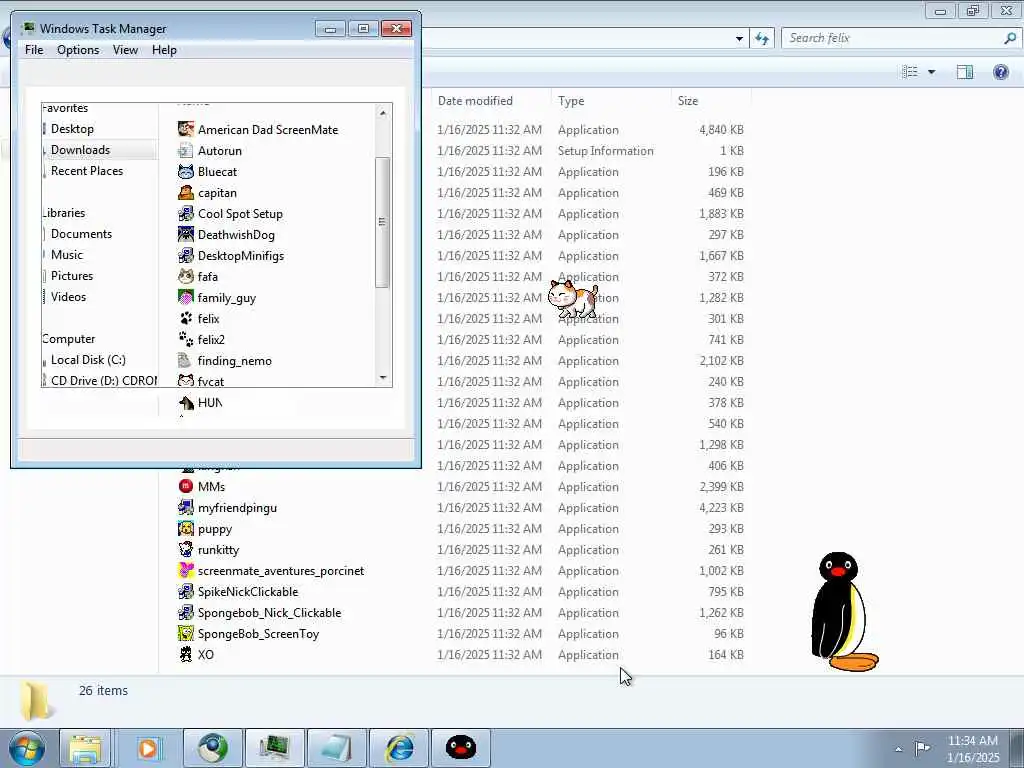Select the XO skull icon
Screen dimensions: 1024x768
pos(186,654)
